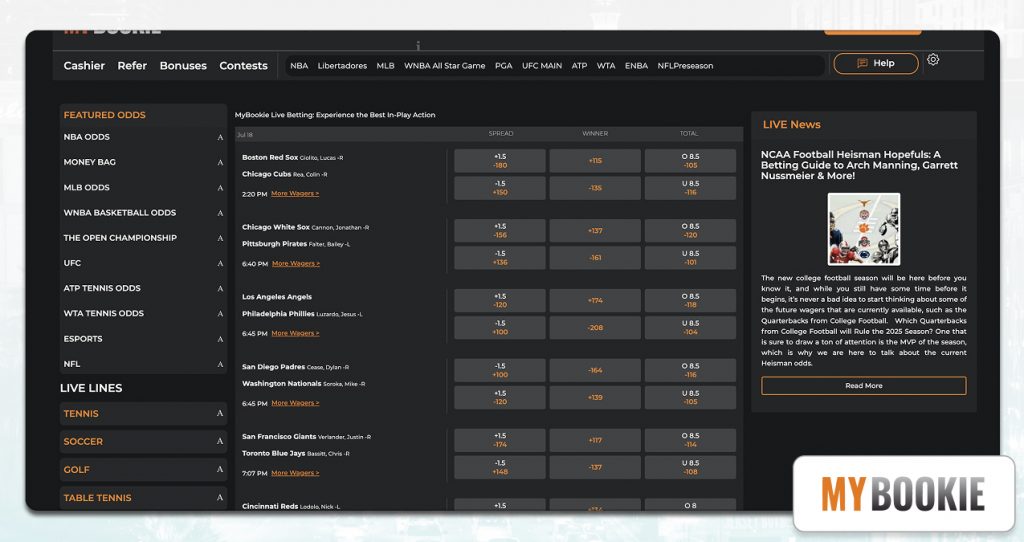Pick Washington Nationals winner +139
1024x542 pixels.
tap(595, 398)
